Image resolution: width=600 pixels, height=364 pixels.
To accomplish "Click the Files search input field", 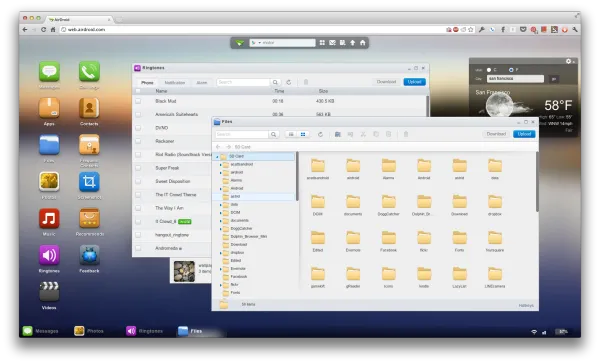I will (242, 134).
